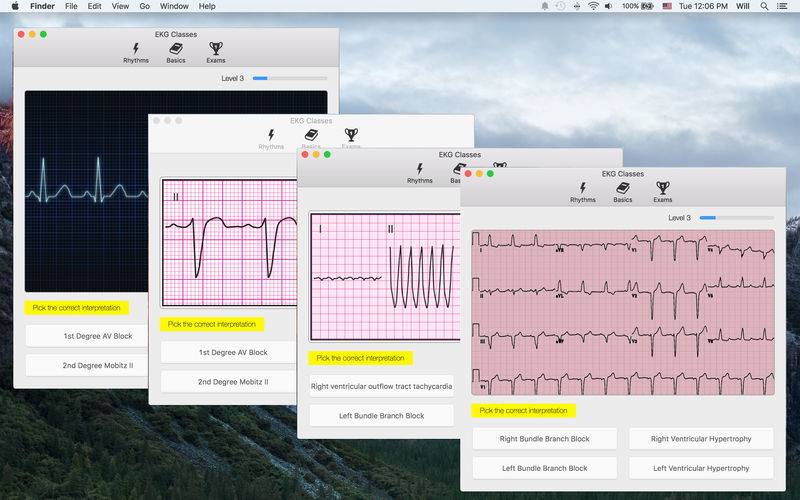The width and height of the screenshot is (800, 500).
Task: Choose 2nd Degree Mobitz II in back-left window
Action: pyautogui.click(x=87, y=365)
